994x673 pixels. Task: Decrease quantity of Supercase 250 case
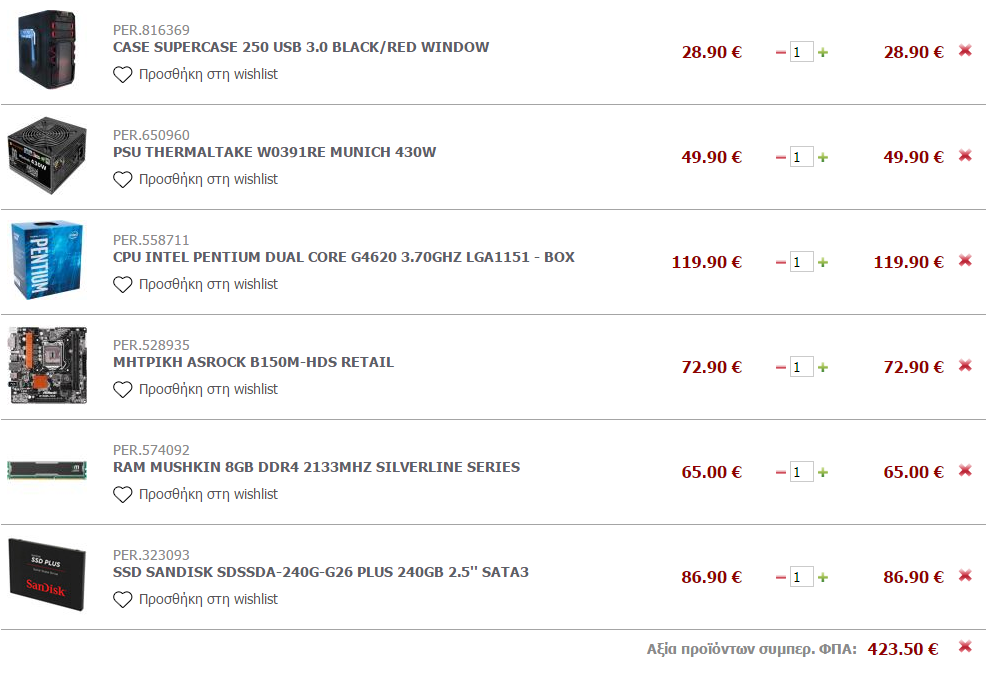click(781, 53)
